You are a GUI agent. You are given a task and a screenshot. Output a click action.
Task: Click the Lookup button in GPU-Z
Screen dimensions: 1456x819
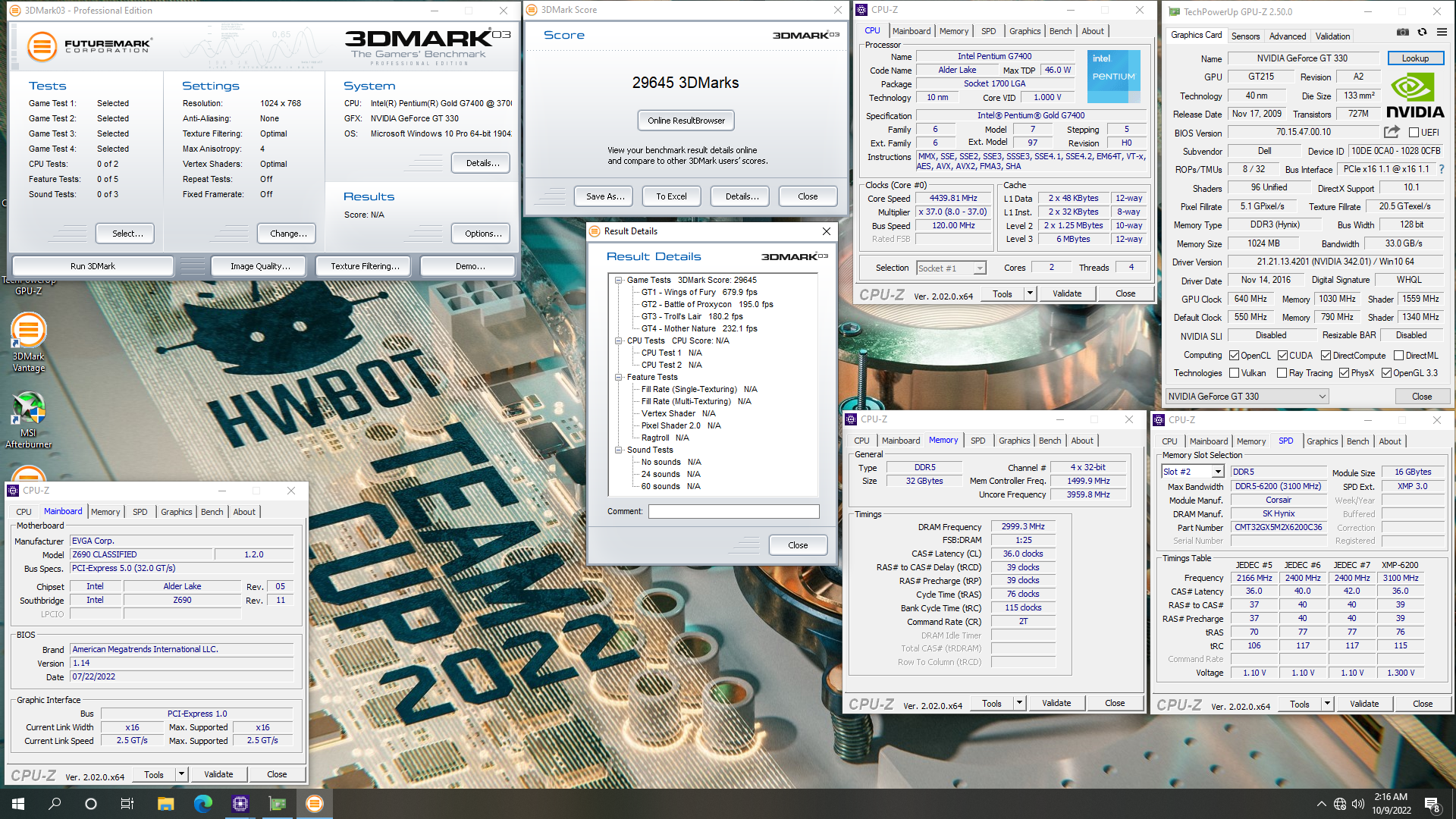(x=1415, y=58)
